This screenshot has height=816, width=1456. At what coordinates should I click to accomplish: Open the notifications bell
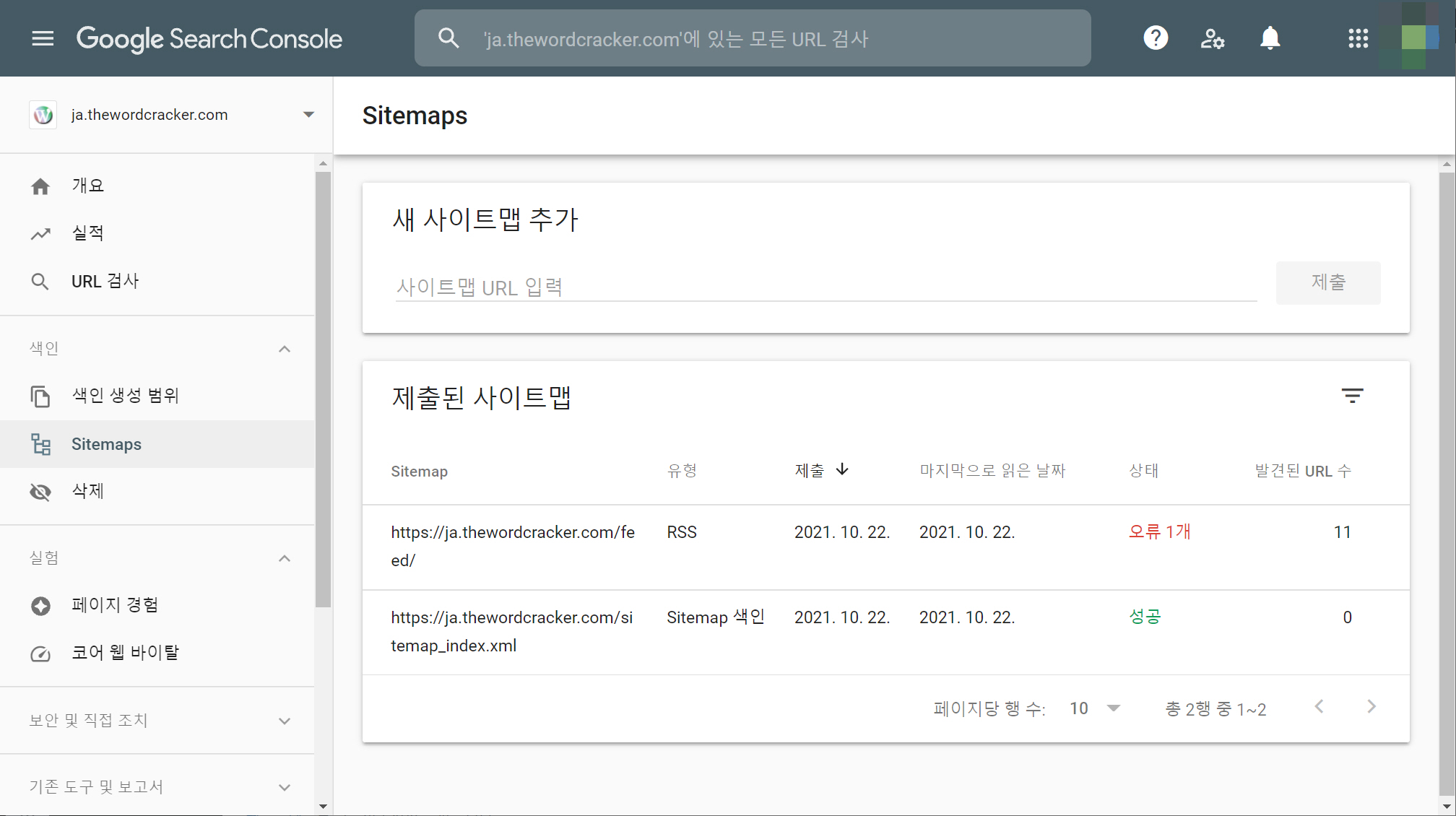pos(1270,38)
